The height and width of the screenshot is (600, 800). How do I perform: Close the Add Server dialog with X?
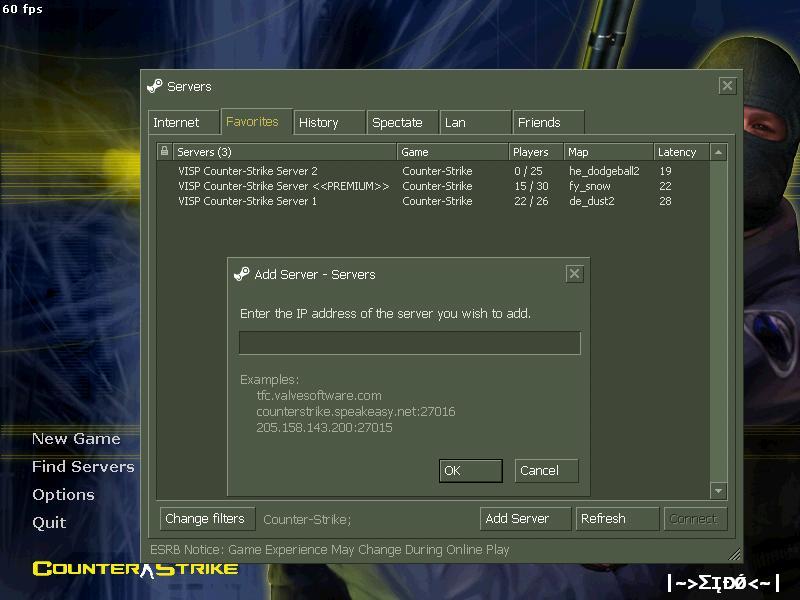(574, 274)
